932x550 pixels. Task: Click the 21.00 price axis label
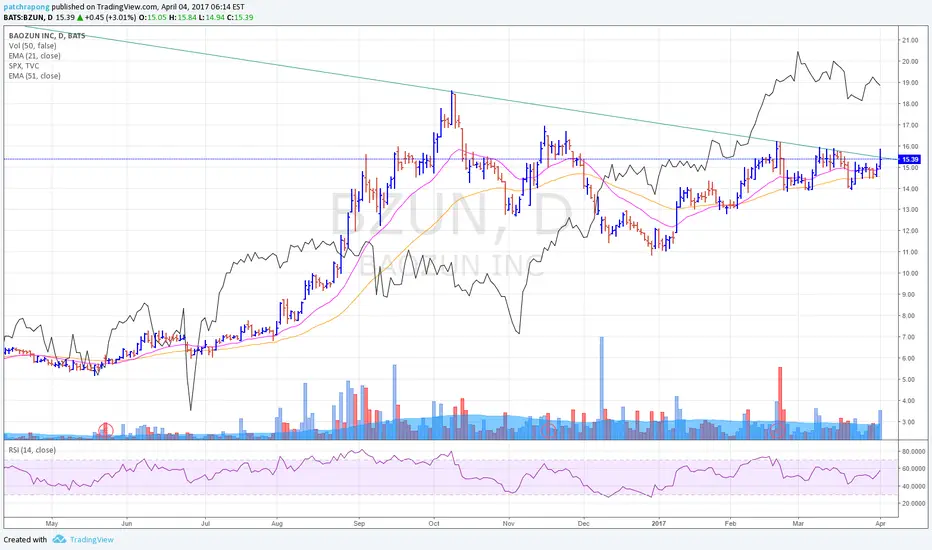click(x=910, y=40)
